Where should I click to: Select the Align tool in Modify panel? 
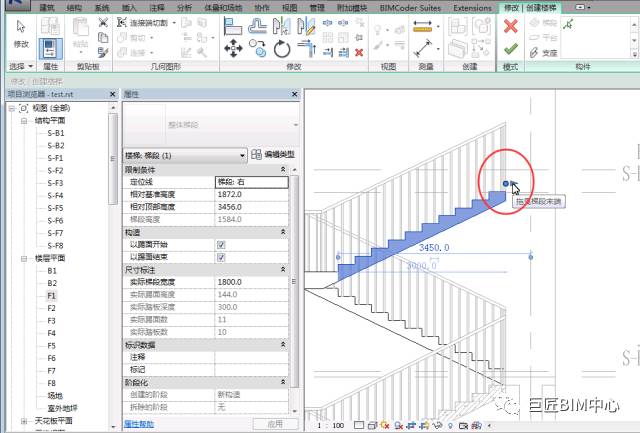pyautogui.click(x=233, y=26)
